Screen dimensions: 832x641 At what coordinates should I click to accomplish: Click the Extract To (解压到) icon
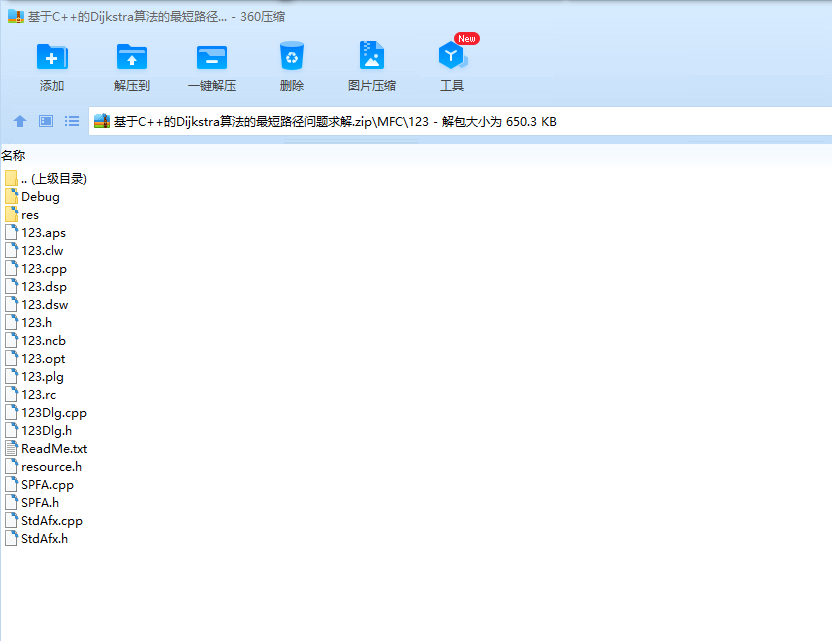point(132,57)
